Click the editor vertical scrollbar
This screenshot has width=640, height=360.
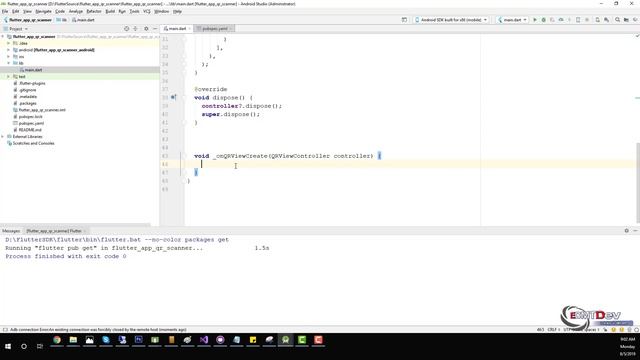pyautogui.click(x=638, y=183)
